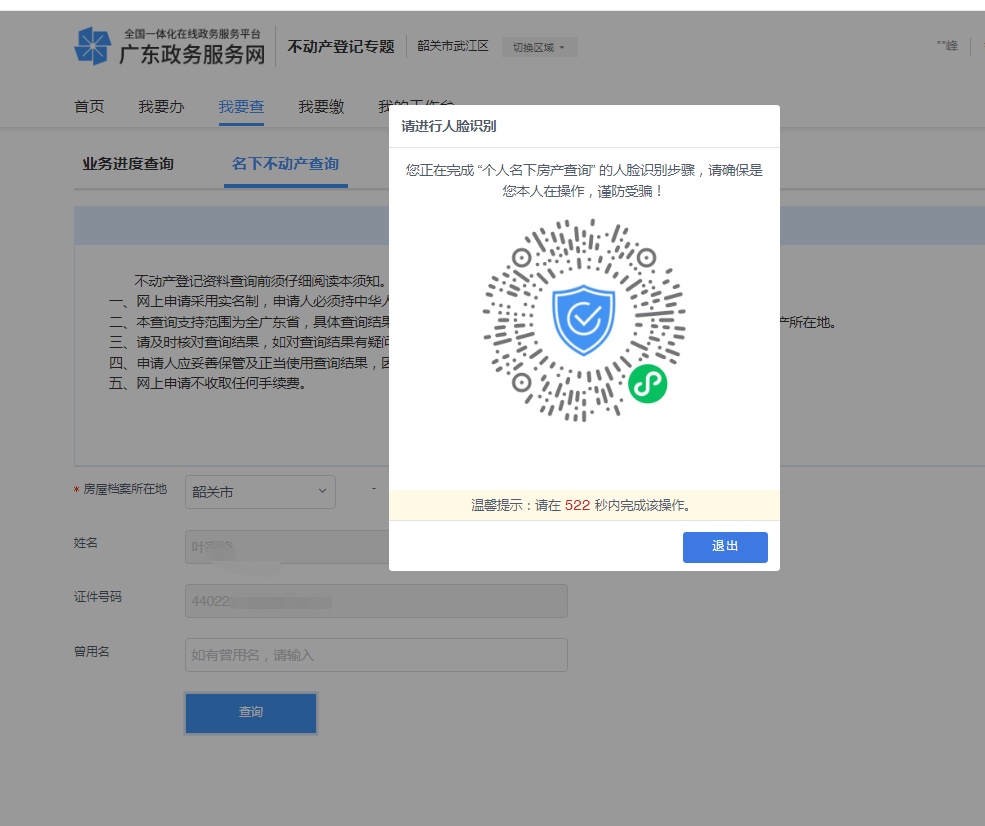Image resolution: width=985 pixels, height=826 pixels.
Task: Click the blue shield icon inside QR code
Action: coord(583,320)
